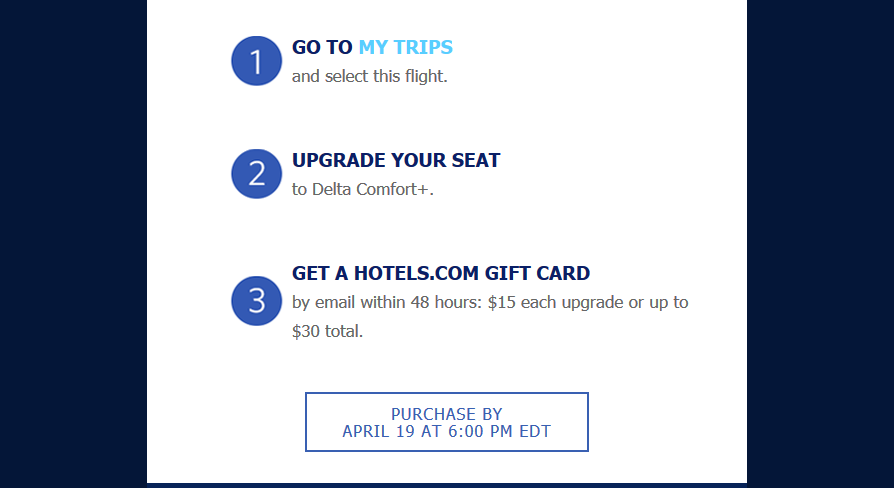Click the step 2 number circle
Viewport: 894px width, 488px height.
(x=257, y=174)
